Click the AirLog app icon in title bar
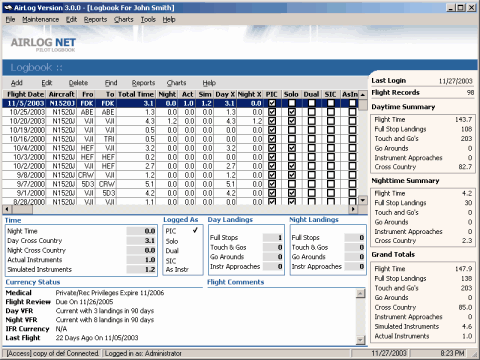Image resolution: width=480 pixels, height=360 pixels. point(8,7)
